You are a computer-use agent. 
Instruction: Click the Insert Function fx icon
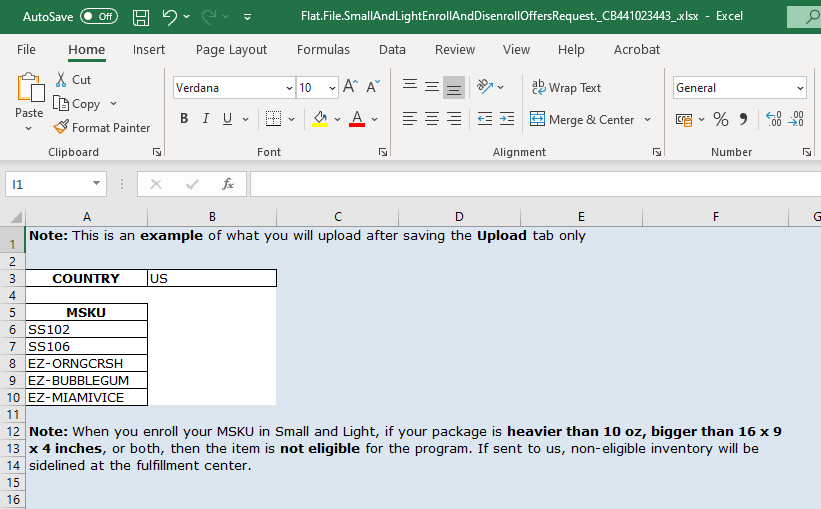click(x=228, y=184)
